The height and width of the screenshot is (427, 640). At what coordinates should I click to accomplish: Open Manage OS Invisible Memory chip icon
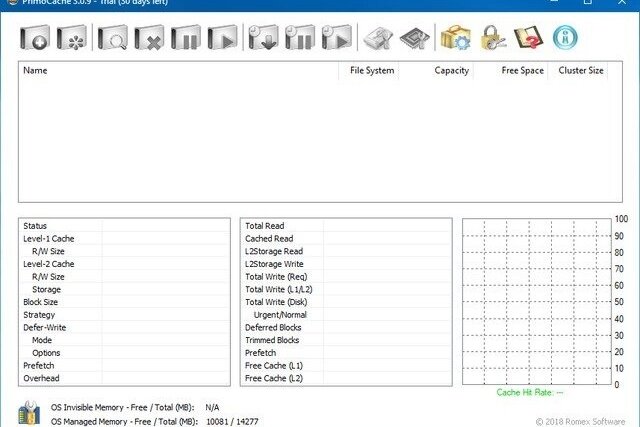click(415, 38)
